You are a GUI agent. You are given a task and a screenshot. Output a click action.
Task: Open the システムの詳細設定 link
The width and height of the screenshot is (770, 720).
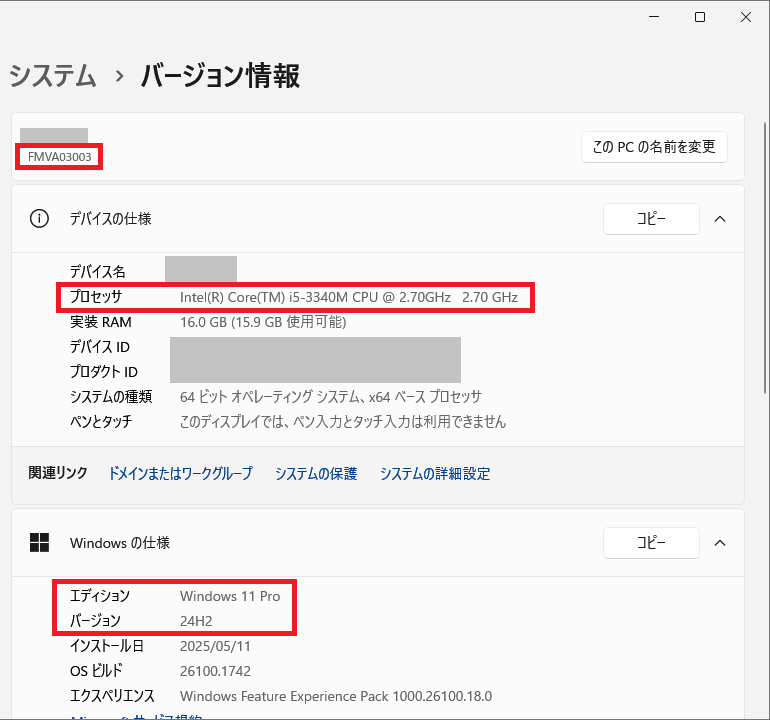point(435,473)
